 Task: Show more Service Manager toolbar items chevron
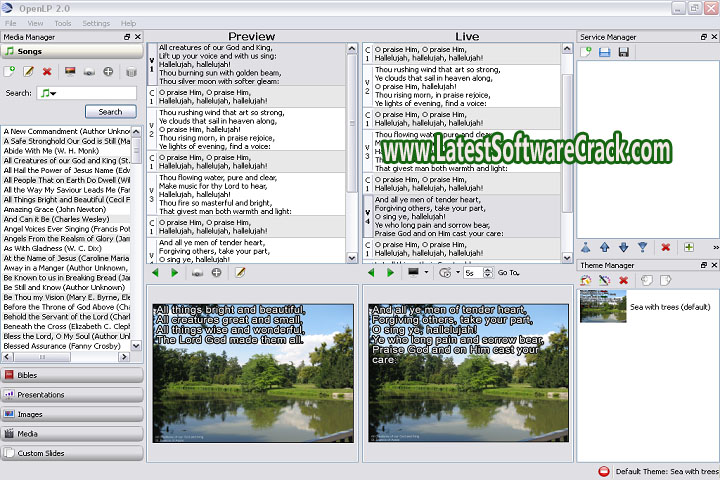[715, 247]
